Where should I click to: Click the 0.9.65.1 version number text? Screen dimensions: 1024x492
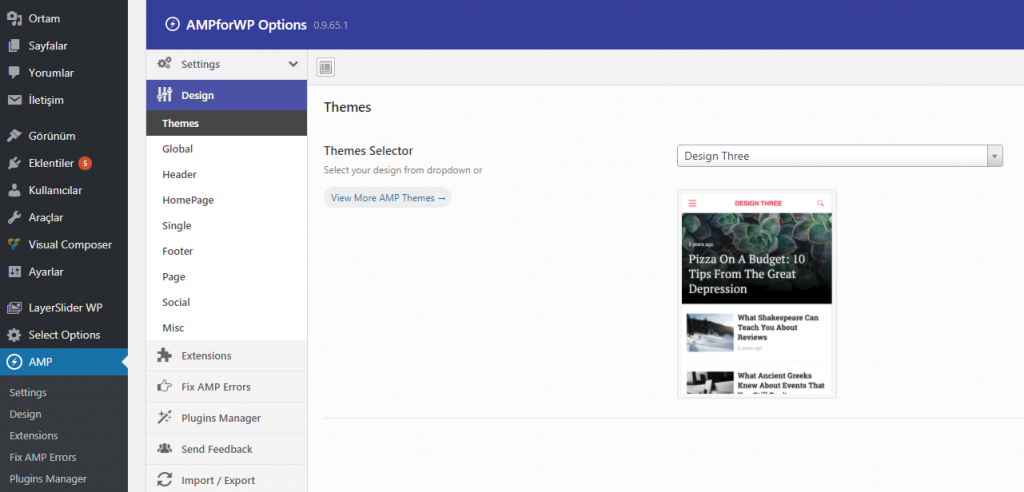point(332,25)
